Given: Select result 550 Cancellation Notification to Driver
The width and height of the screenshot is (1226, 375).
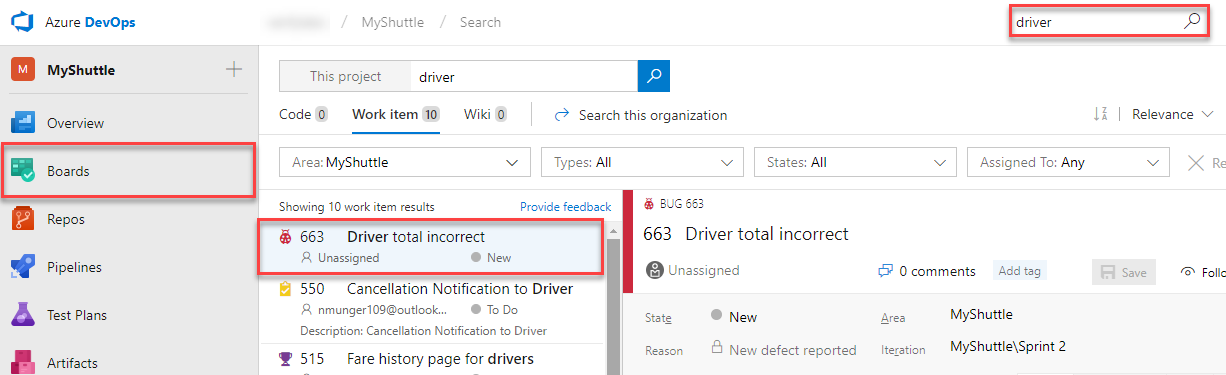Looking at the screenshot, I should tap(432, 308).
